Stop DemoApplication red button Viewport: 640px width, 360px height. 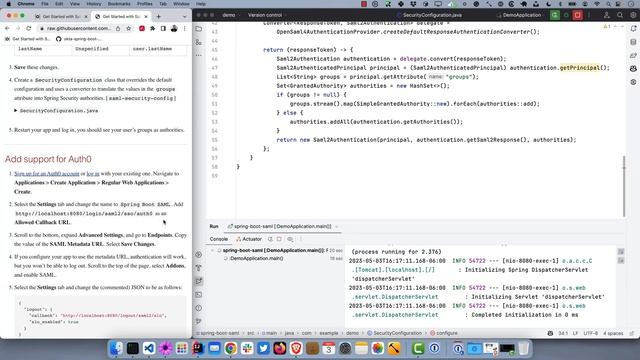578,15
